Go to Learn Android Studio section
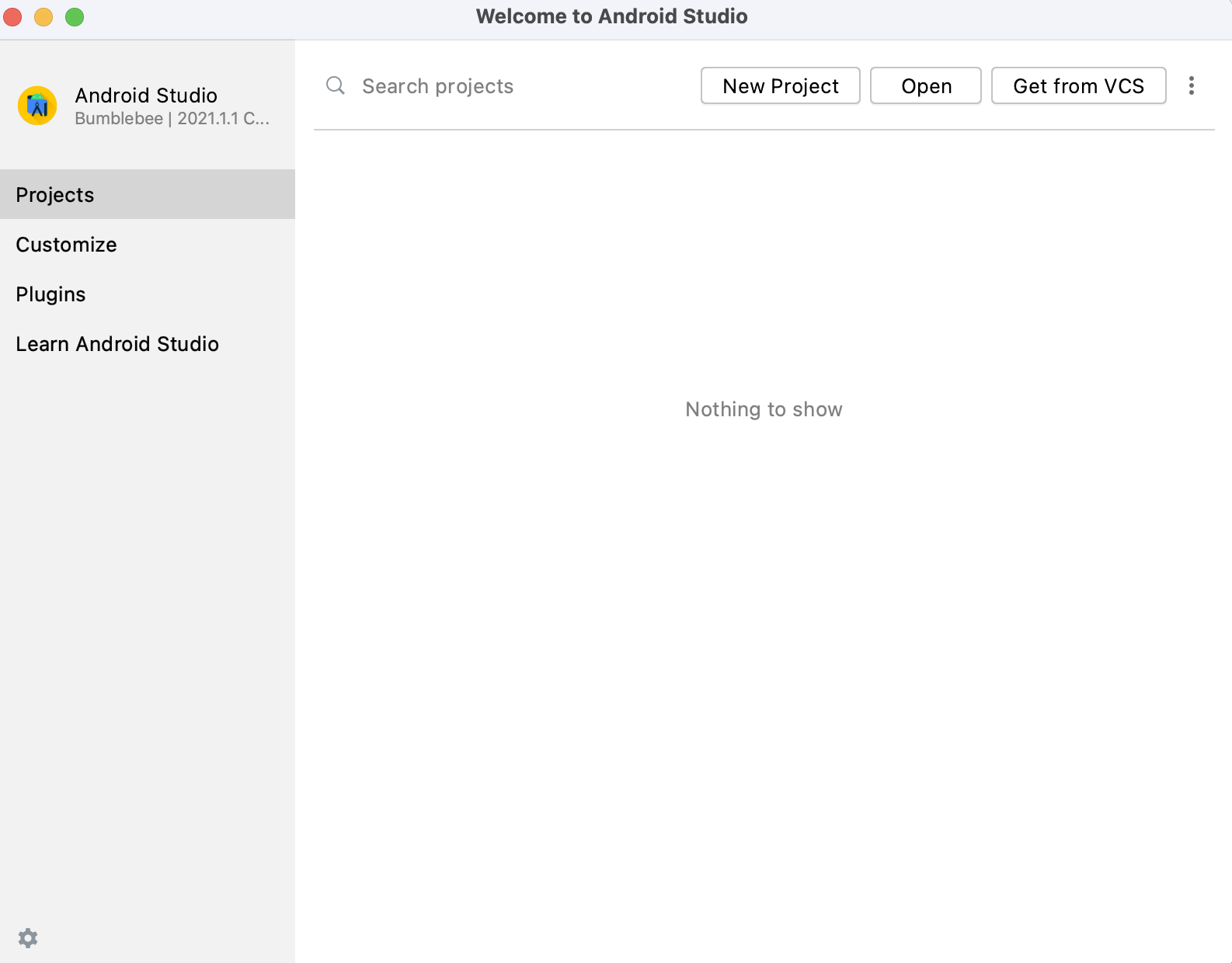1232x963 pixels. pos(148,343)
